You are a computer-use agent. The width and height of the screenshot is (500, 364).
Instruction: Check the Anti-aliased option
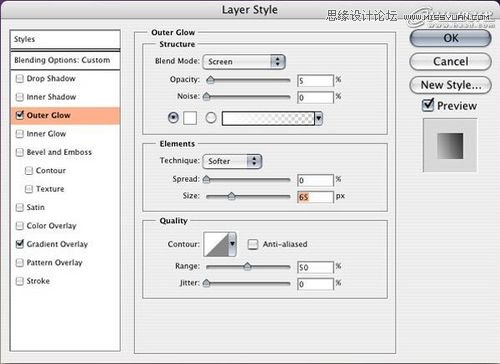point(253,244)
